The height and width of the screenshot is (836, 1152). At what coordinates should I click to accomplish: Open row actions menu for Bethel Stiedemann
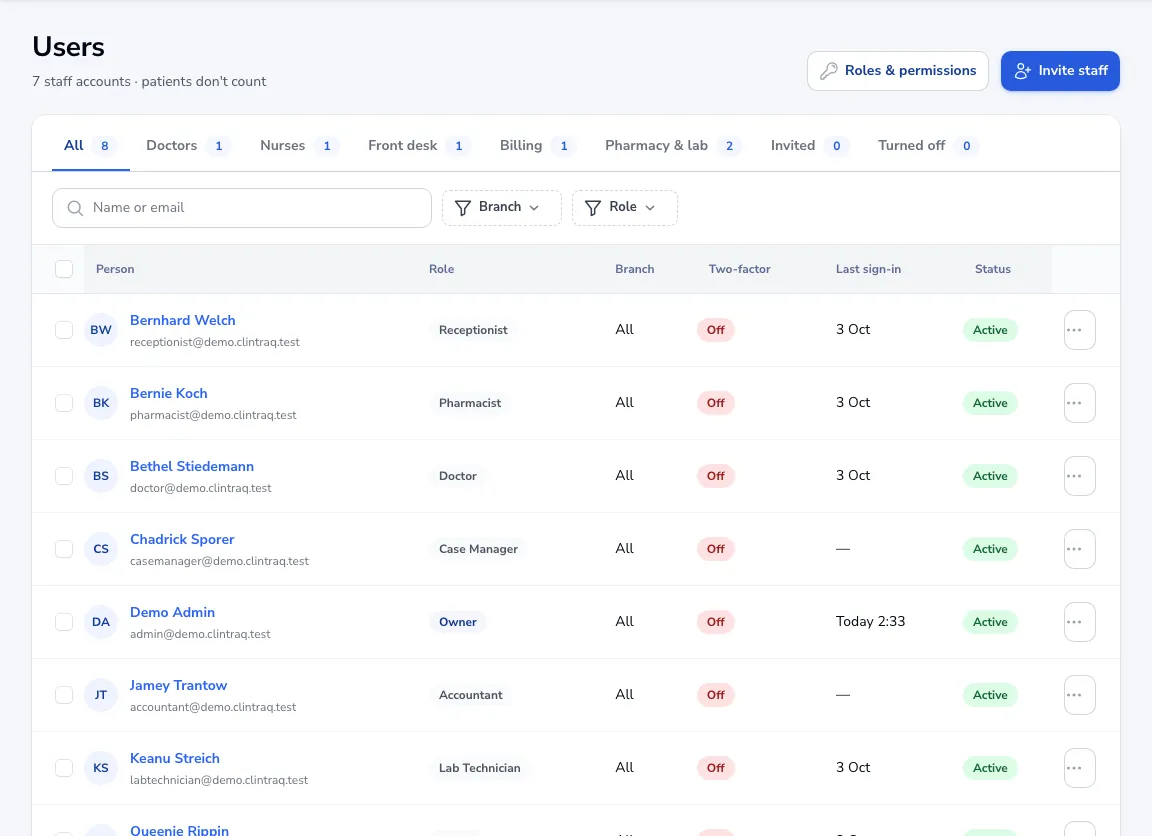[1079, 476]
